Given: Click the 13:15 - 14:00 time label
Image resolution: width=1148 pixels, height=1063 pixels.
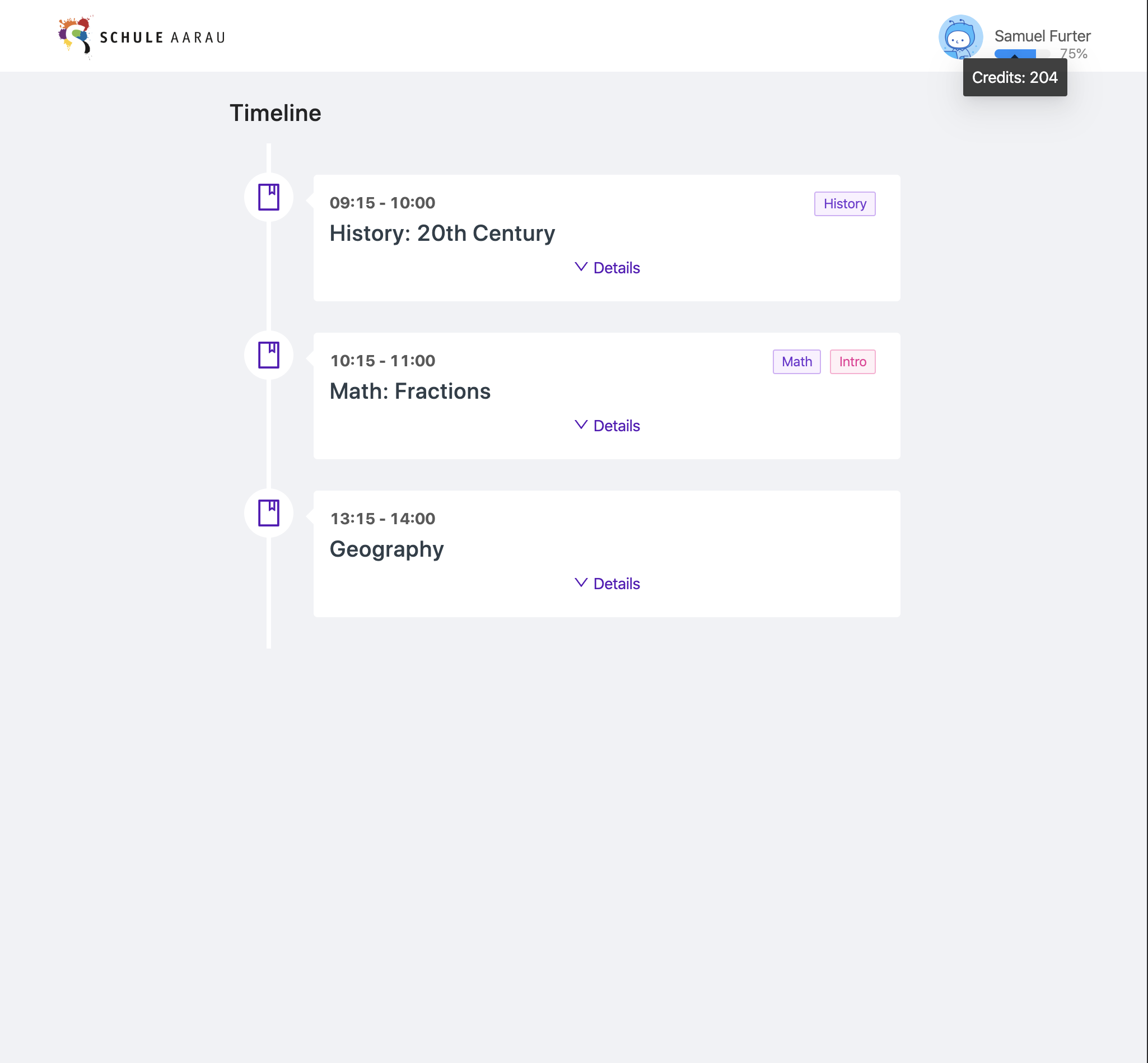Looking at the screenshot, I should 382,519.
